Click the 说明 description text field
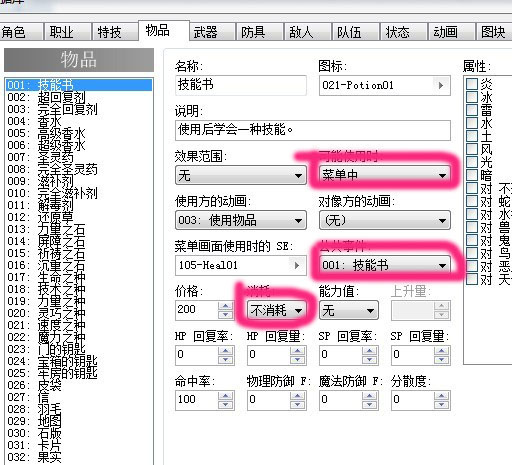Screen dimensions: 512x465 (x=313, y=130)
